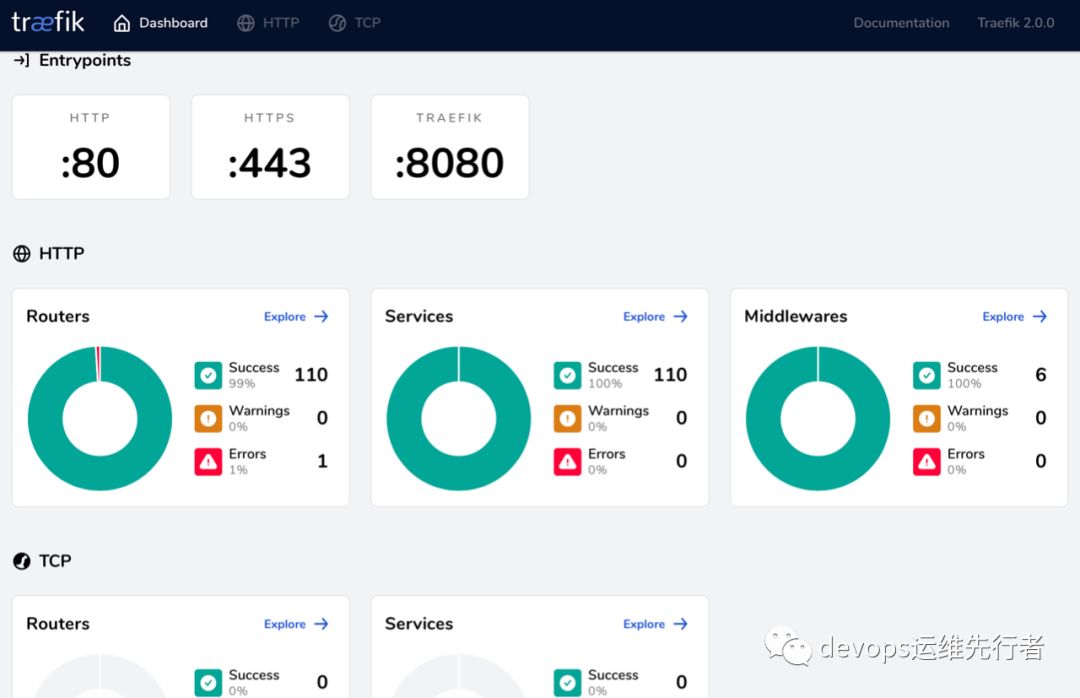Screen dimensions: 1080x698
Task: Click the icon beside TCP section heading
Action: (x=22, y=561)
